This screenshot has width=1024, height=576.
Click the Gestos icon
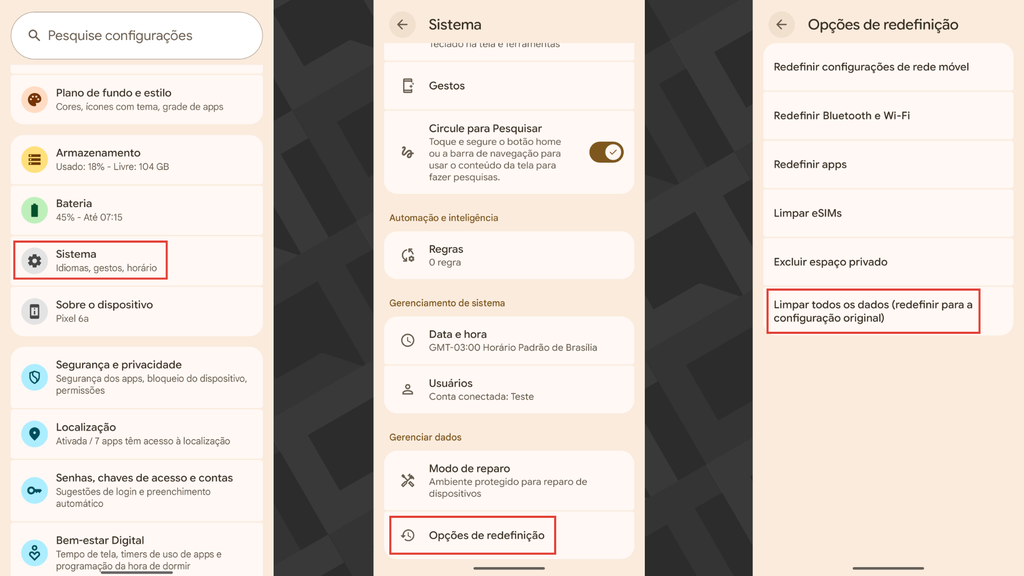tap(408, 87)
